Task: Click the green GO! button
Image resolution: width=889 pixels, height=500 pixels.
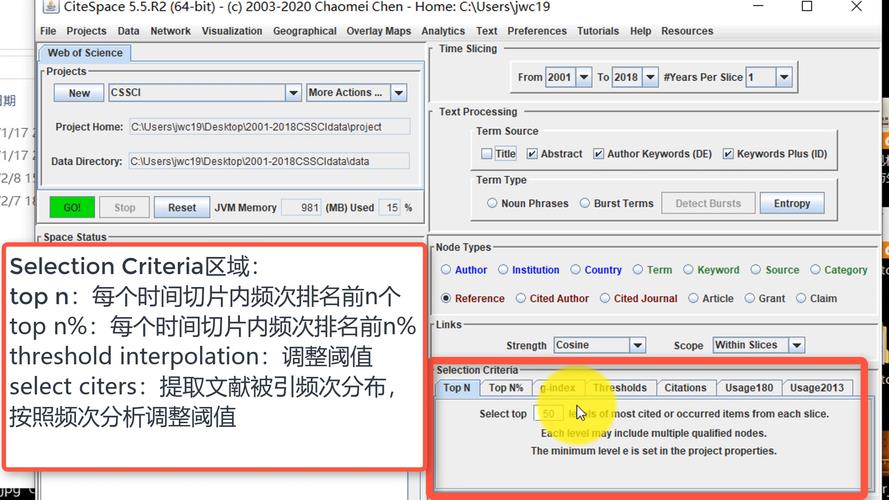Action: (72, 207)
